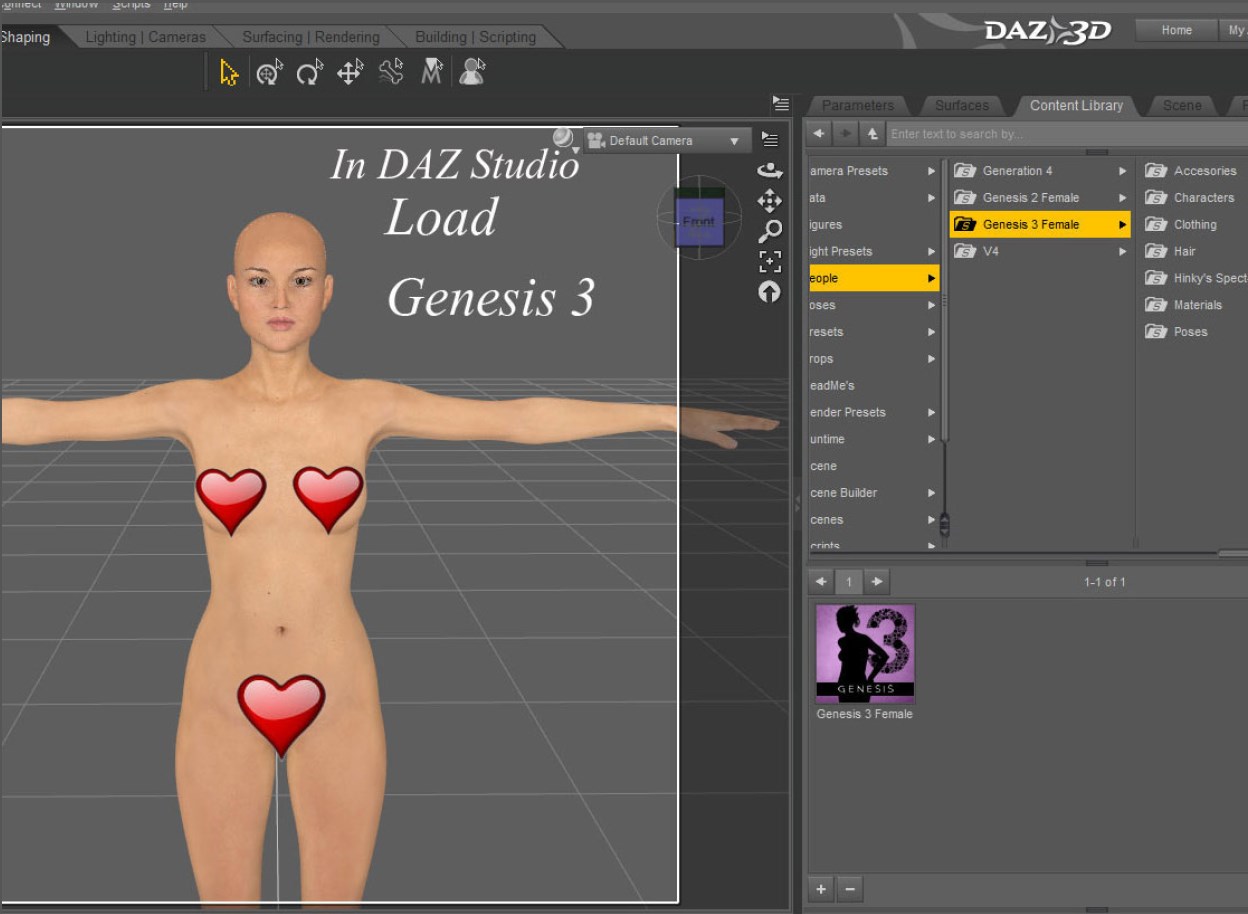1248x914 pixels.
Task: Switch to the Scene tab
Action: (1182, 105)
